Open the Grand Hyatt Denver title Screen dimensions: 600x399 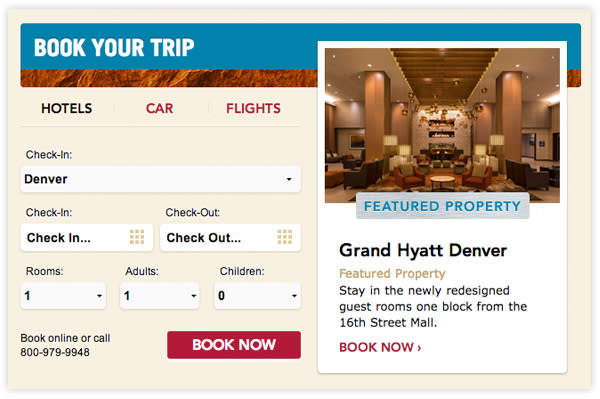[x=423, y=251]
